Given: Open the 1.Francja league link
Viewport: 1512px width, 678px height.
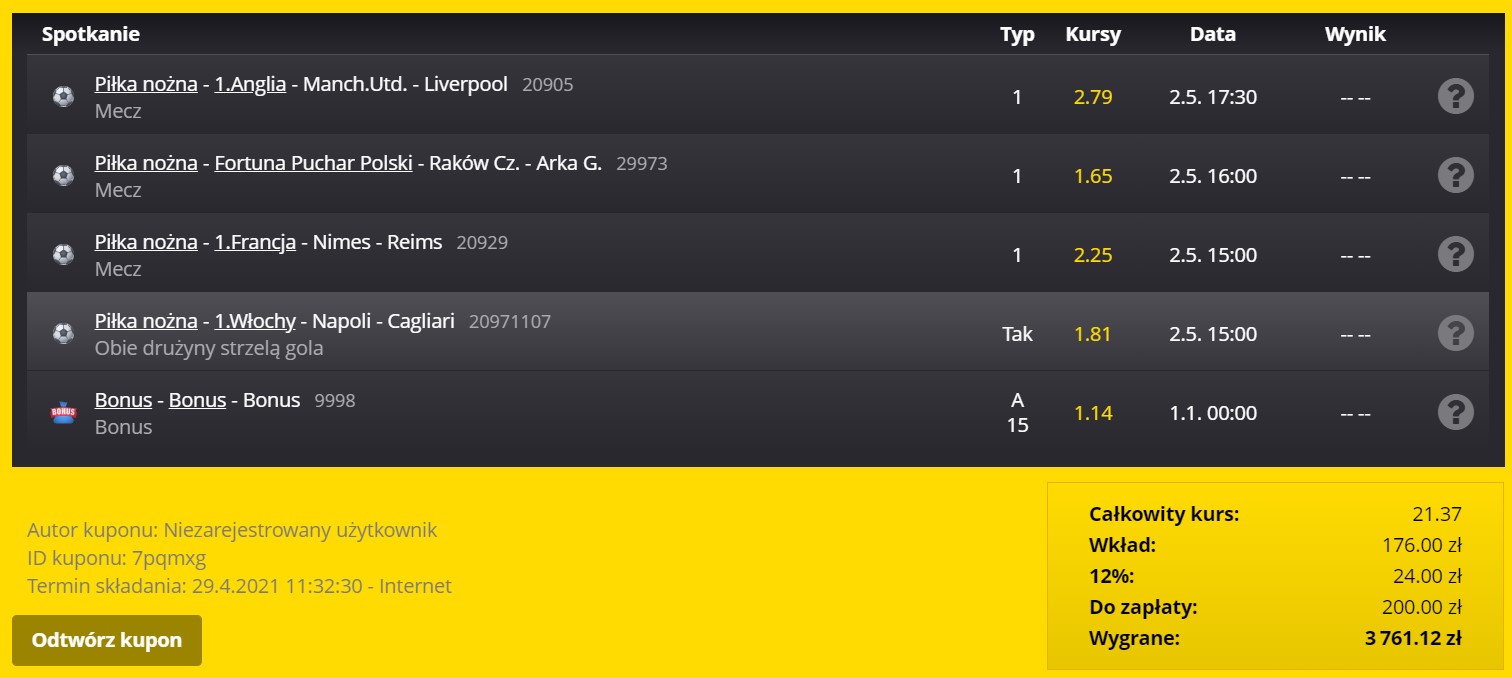Looking at the screenshot, I should [x=255, y=242].
